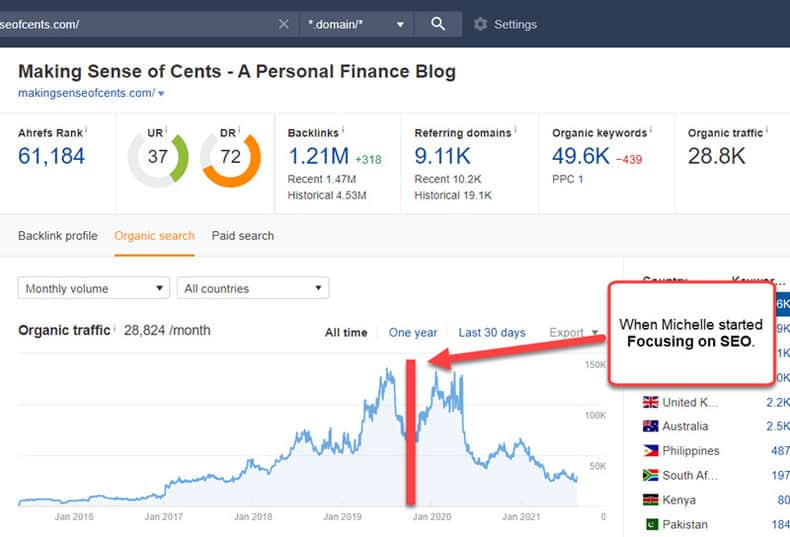The width and height of the screenshot is (790, 537).
Task: Click the Australia country name
Action: [685, 426]
